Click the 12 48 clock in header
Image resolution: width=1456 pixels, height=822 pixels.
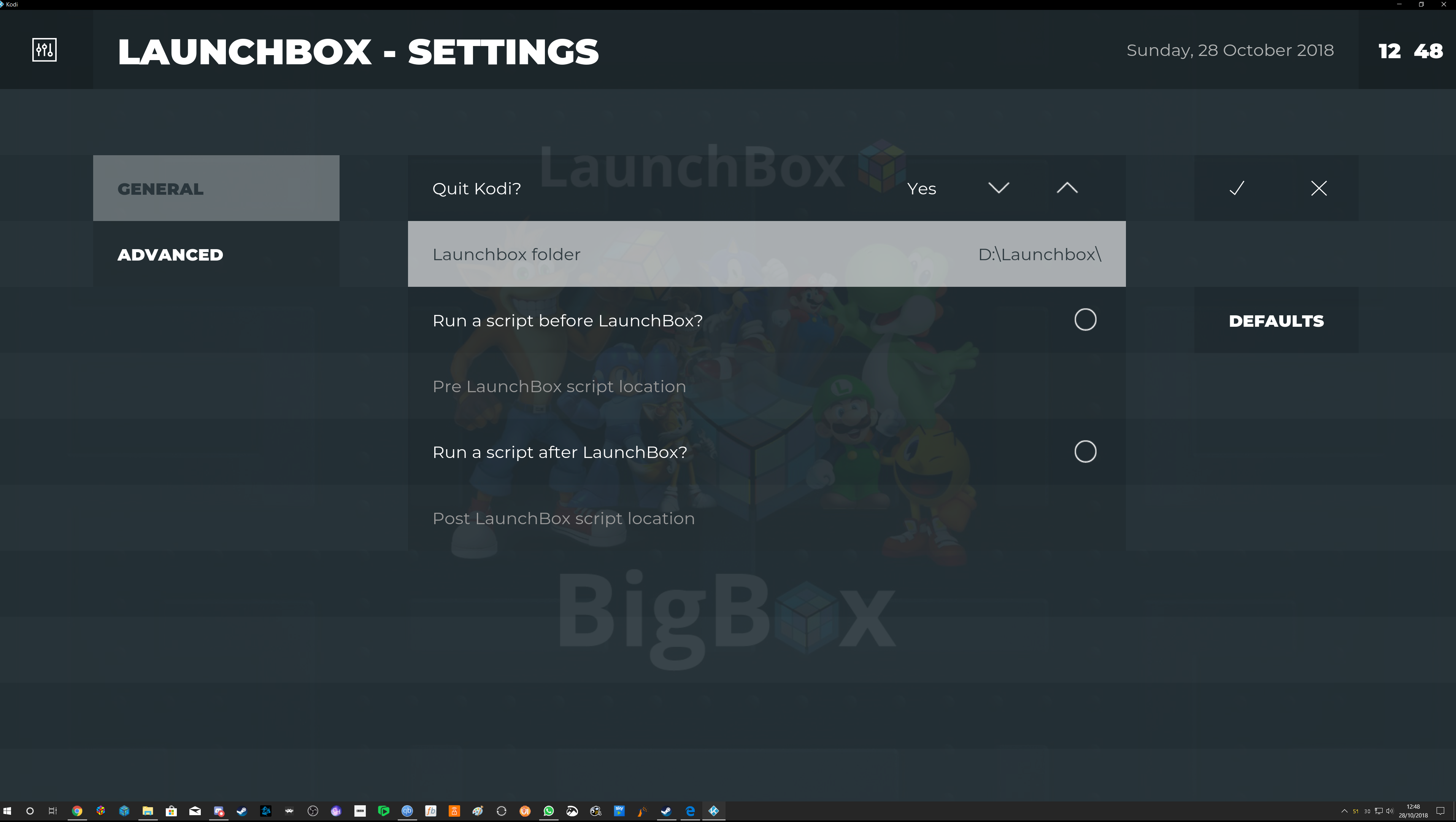1410,51
